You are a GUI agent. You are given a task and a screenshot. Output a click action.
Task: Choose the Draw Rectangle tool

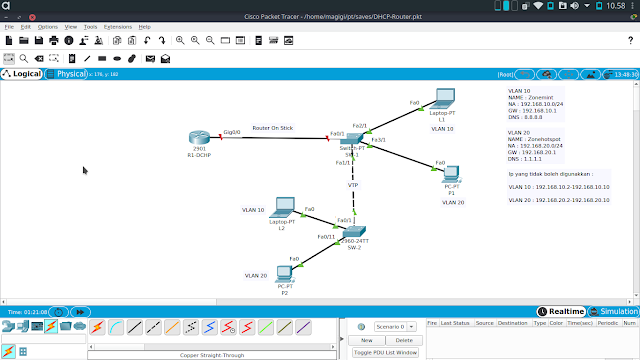[102, 58]
